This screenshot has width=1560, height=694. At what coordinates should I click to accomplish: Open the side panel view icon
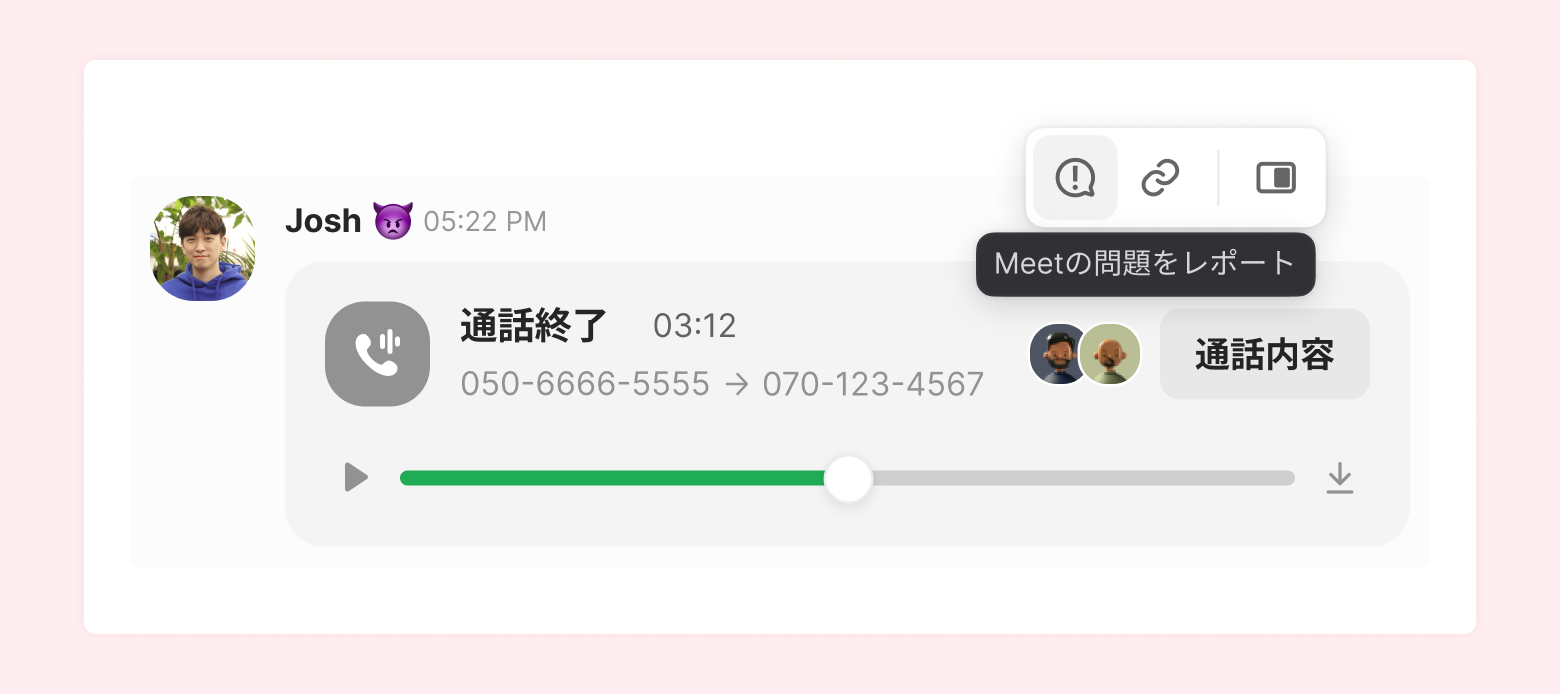1275,178
